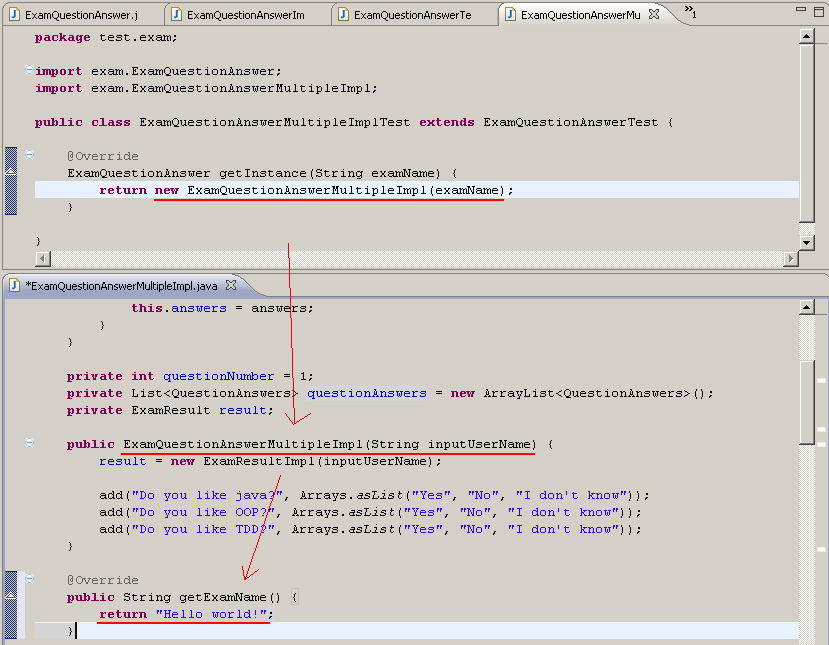Switch to the ExamQuestionAnswer.j tab
The width and height of the screenshot is (829, 645).
coord(80,14)
